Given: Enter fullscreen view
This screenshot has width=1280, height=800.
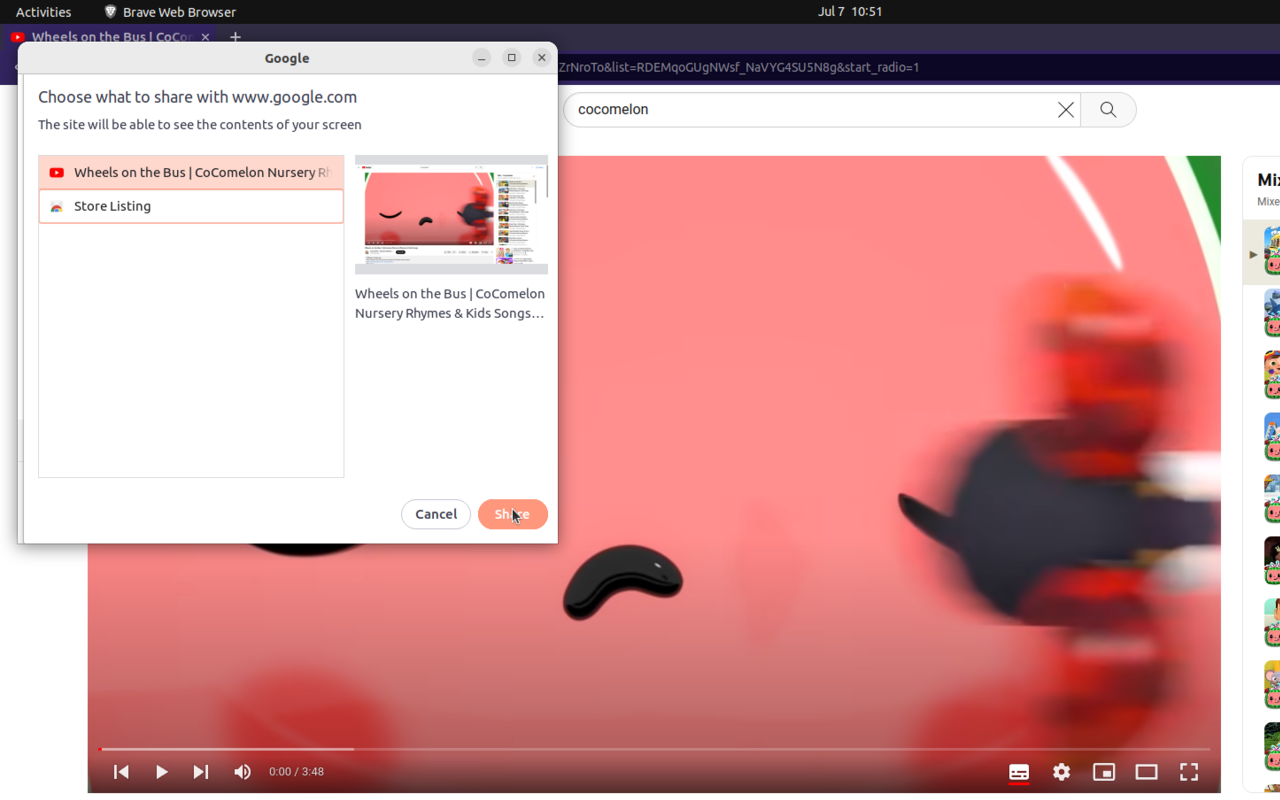Looking at the screenshot, I should [x=1189, y=771].
